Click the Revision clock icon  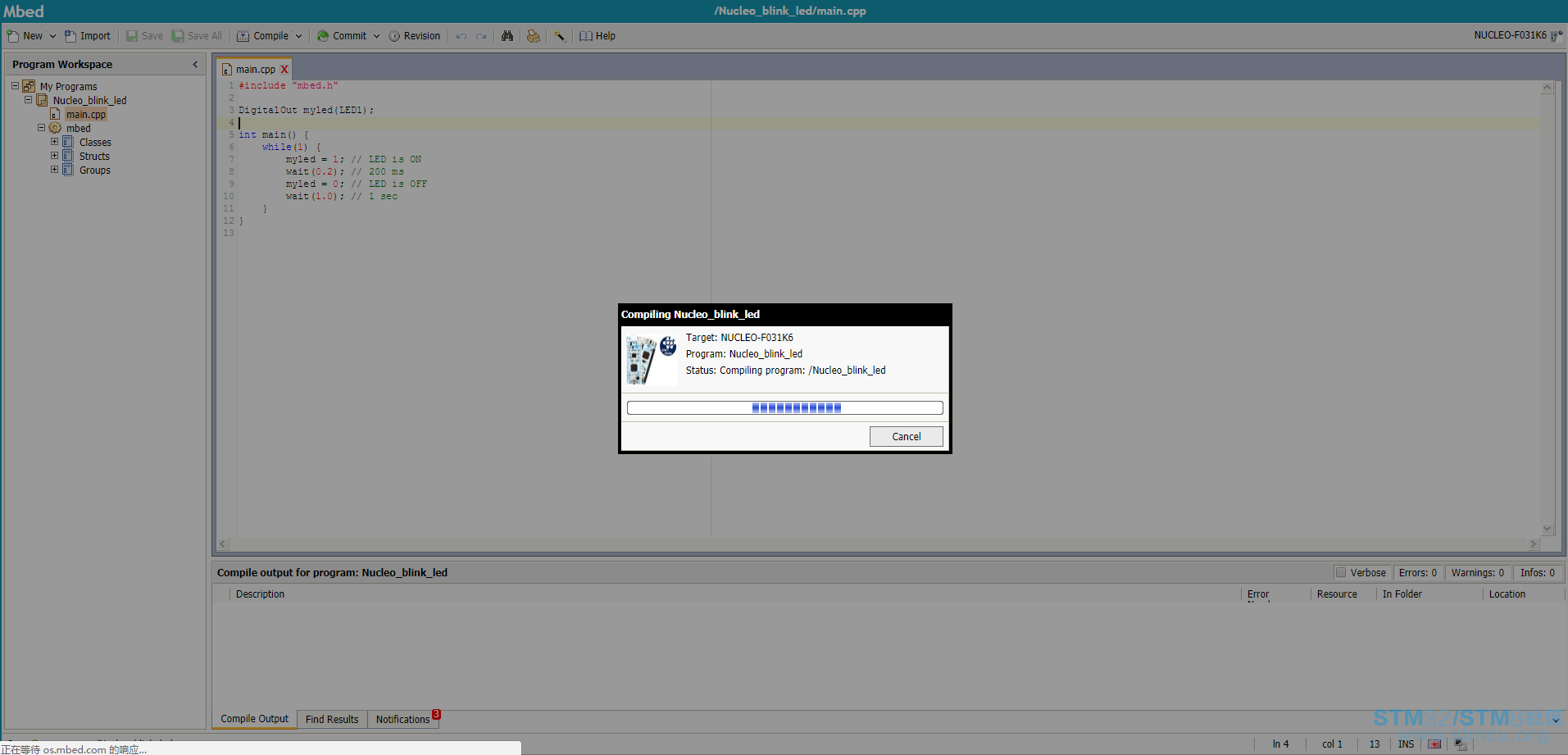click(x=394, y=36)
